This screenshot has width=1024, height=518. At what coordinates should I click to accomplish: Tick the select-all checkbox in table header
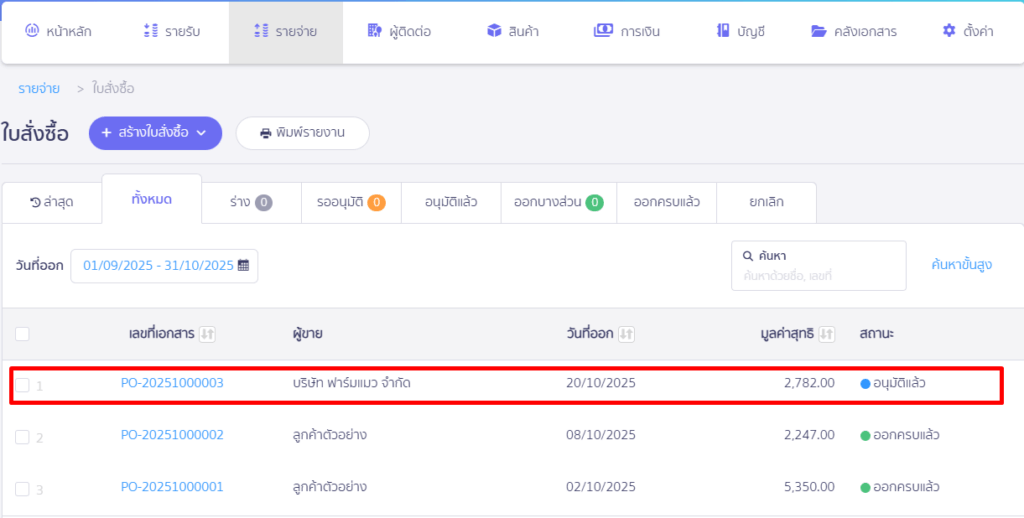click(x=22, y=334)
